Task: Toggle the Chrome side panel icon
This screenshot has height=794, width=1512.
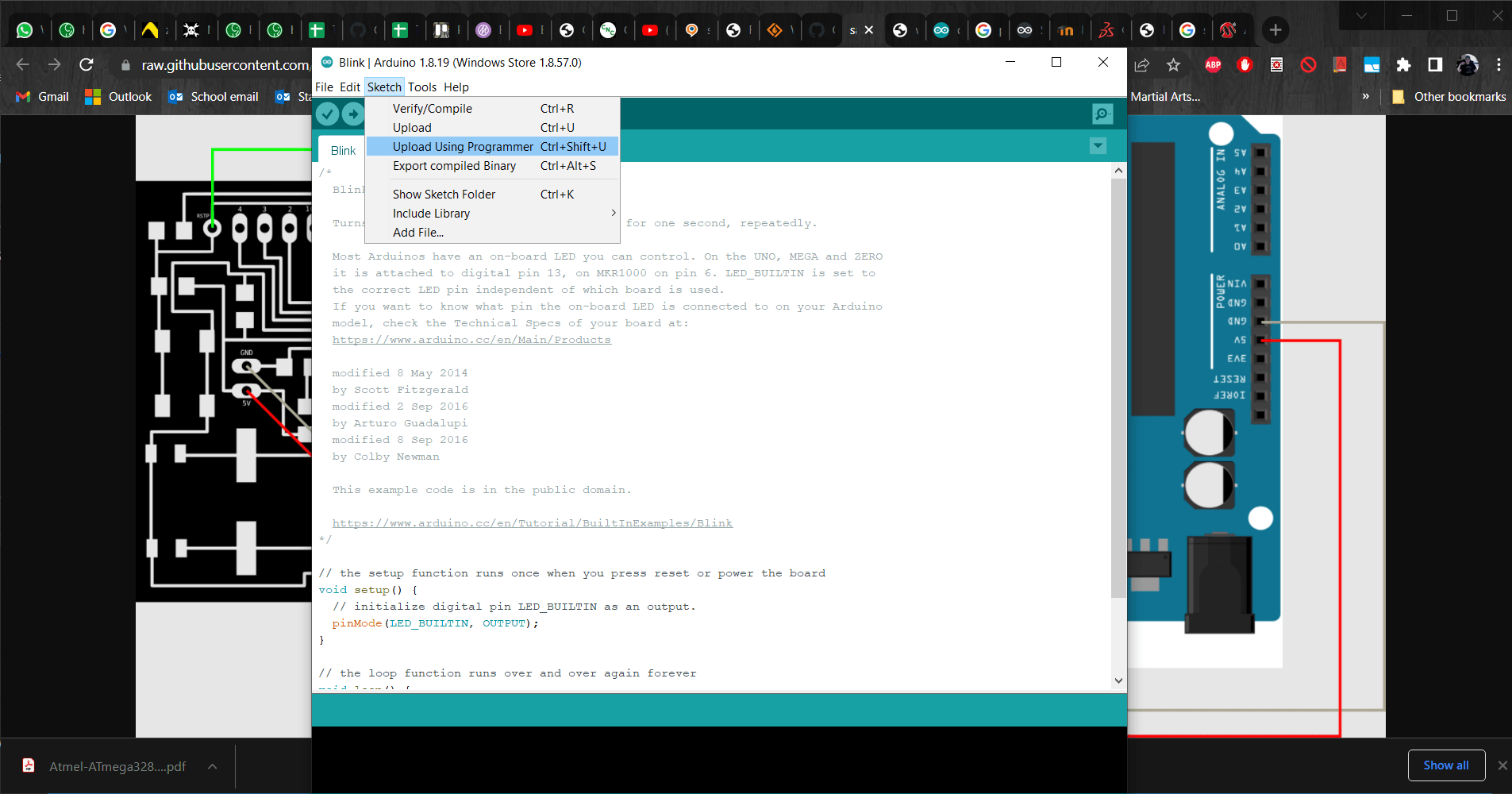Action: click(1435, 65)
